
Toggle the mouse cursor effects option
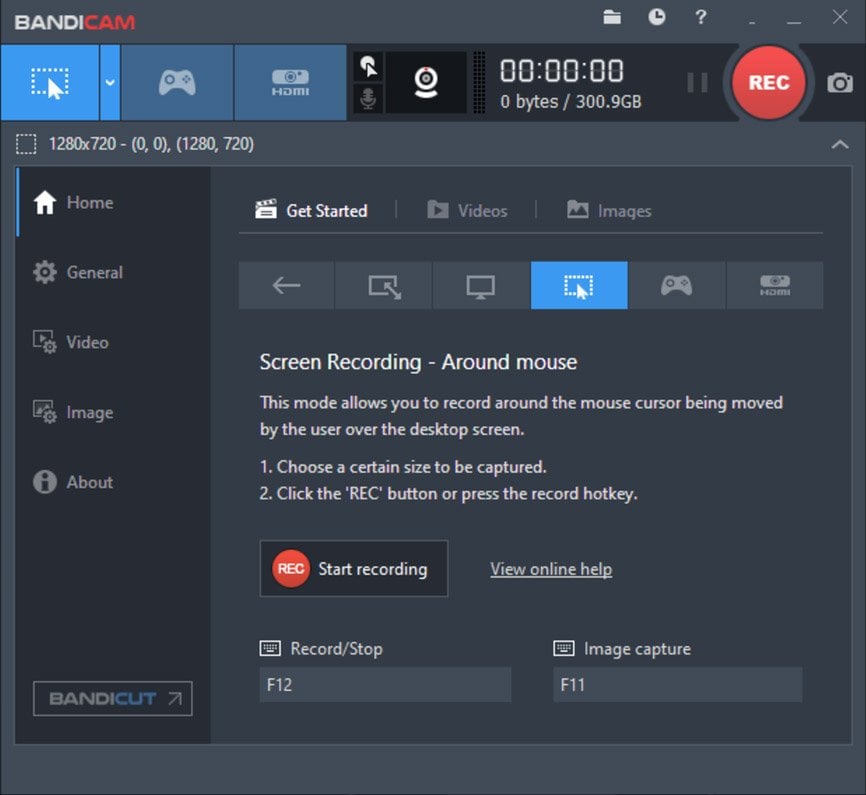[x=369, y=67]
